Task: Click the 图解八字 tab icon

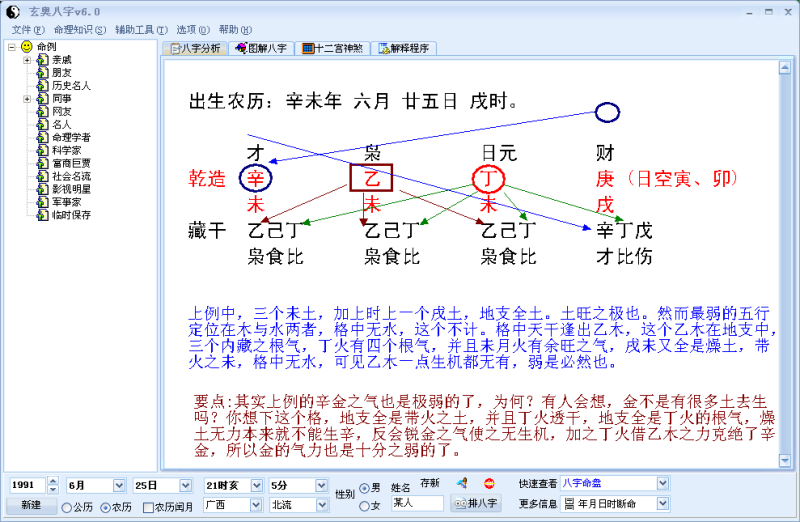Action: [241, 48]
